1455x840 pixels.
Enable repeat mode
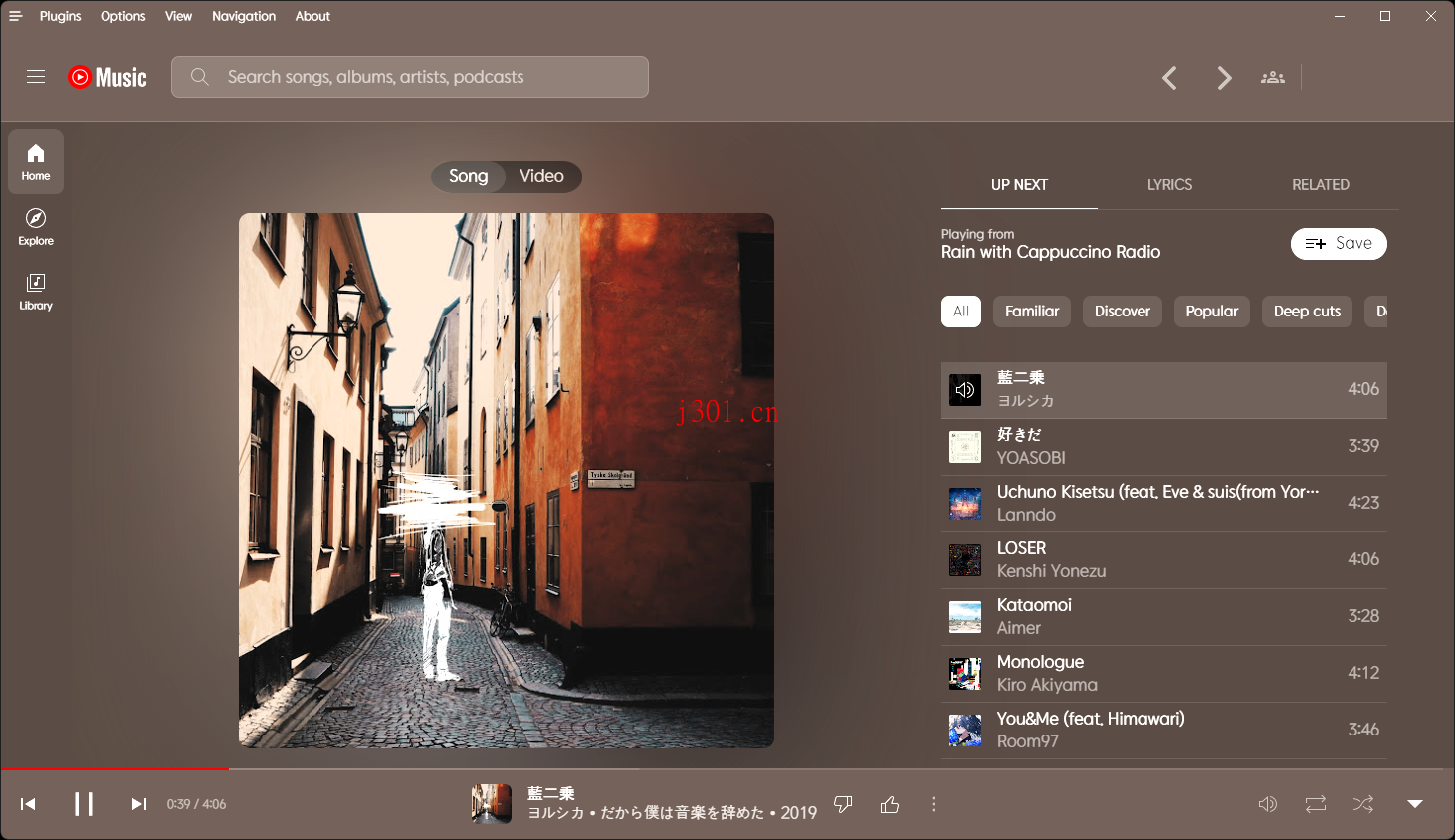pos(1315,803)
